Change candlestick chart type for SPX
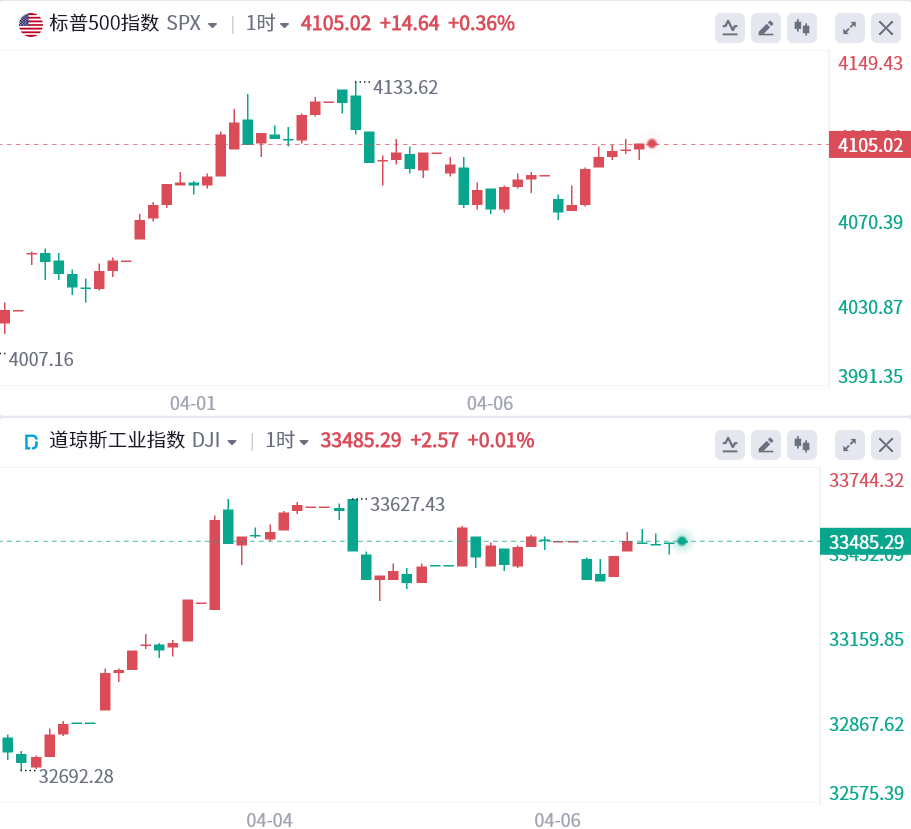Screen dimensions: 911x829 pos(802,28)
